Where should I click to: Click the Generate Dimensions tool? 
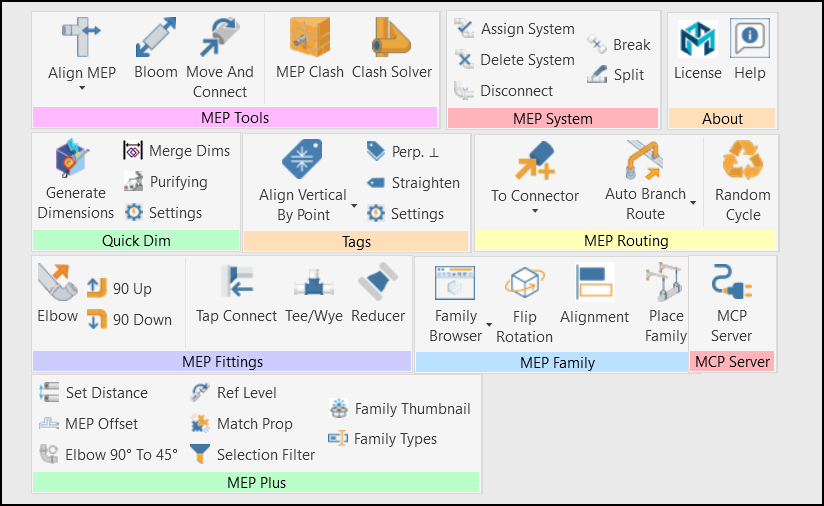(75, 180)
